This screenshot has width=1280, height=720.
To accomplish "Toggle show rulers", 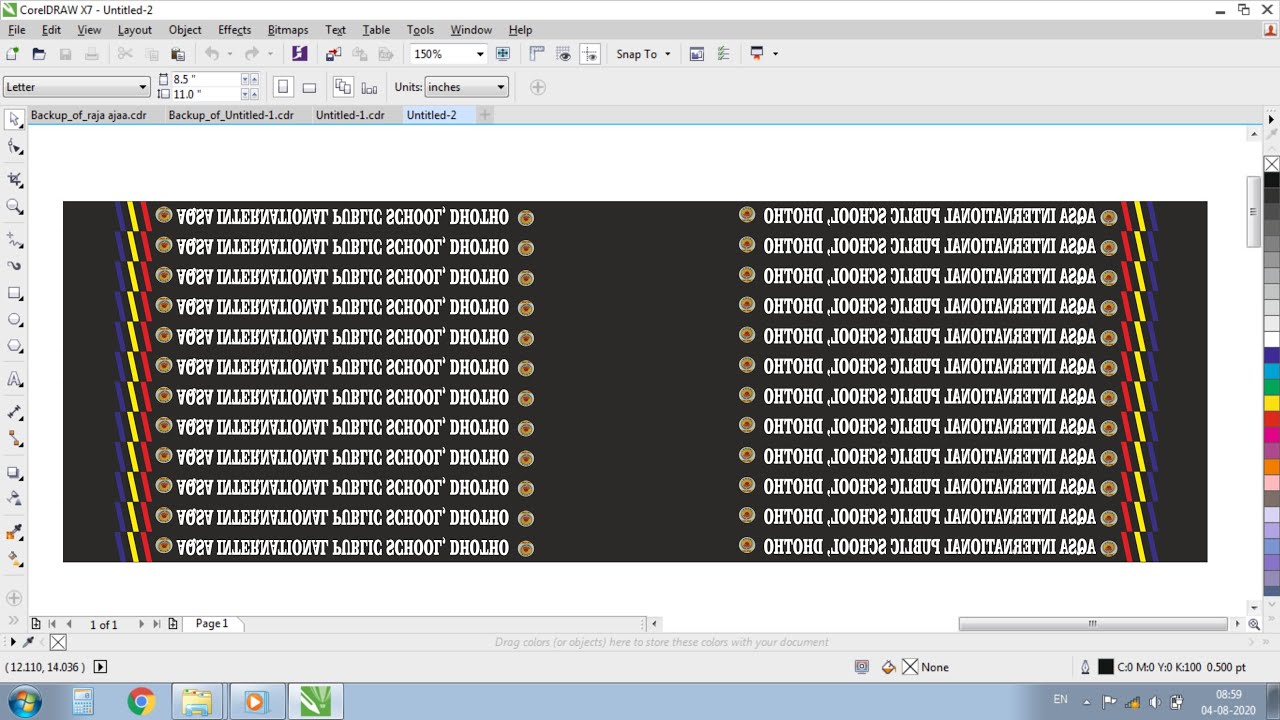I will click(x=537, y=54).
